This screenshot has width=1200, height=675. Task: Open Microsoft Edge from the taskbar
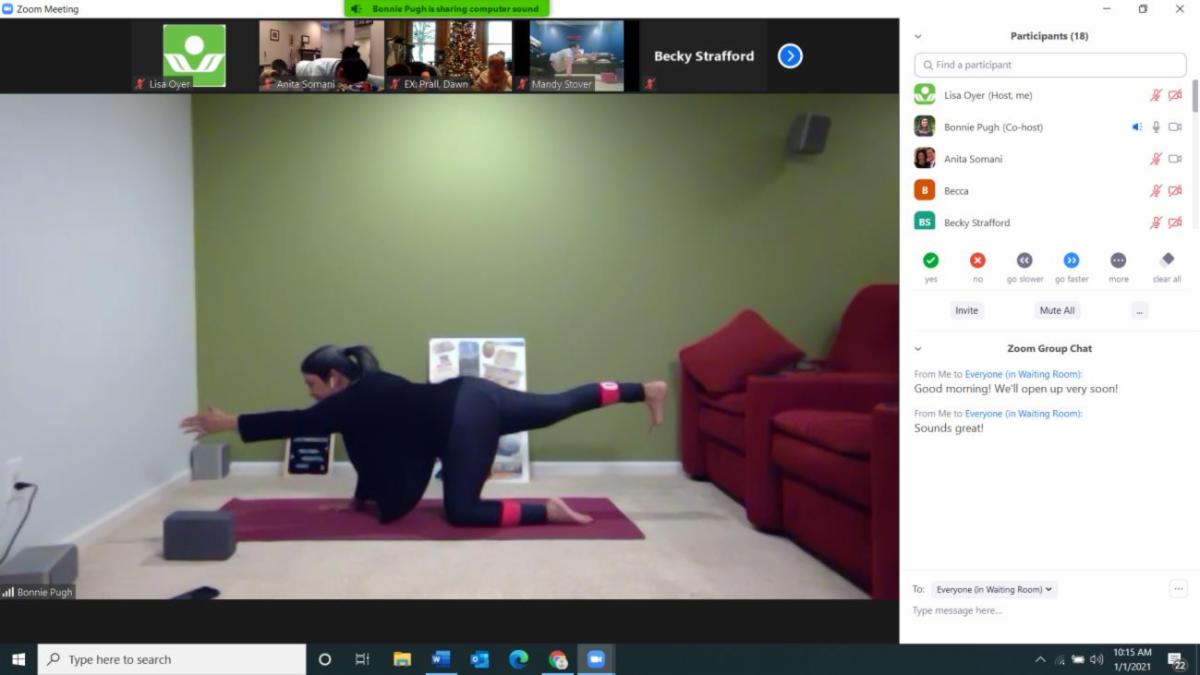(518, 659)
